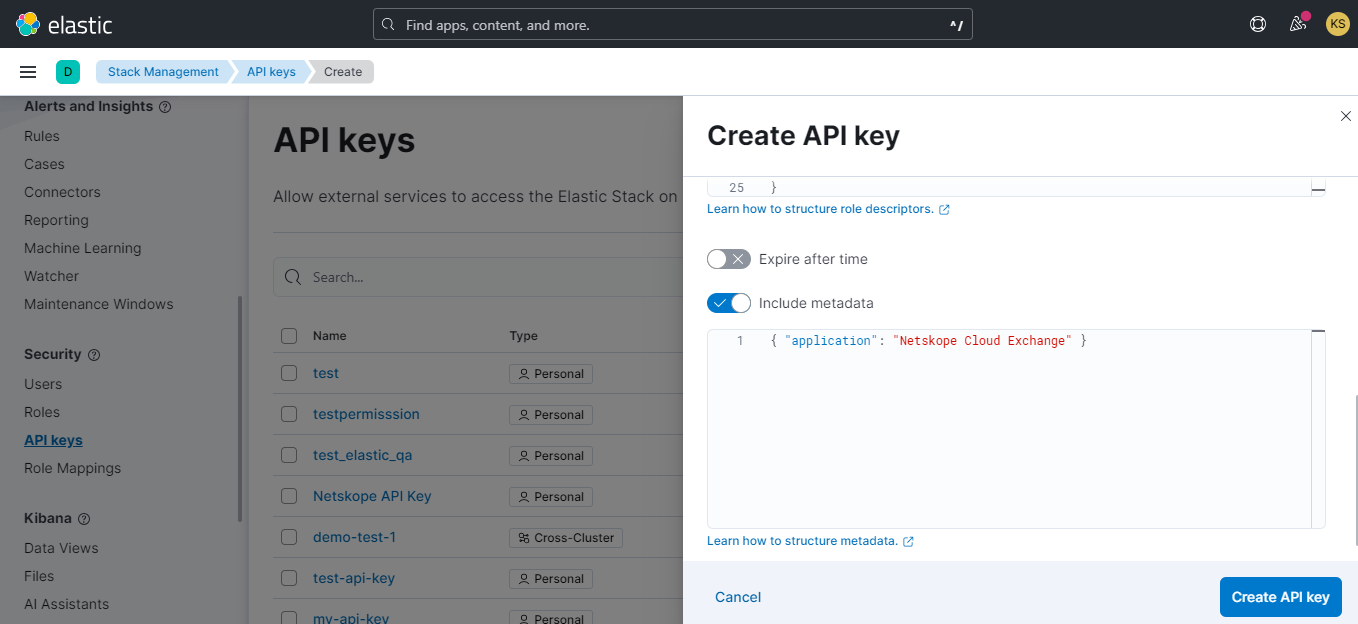Click the Create API key button
The height and width of the screenshot is (624, 1358).
pos(1280,597)
